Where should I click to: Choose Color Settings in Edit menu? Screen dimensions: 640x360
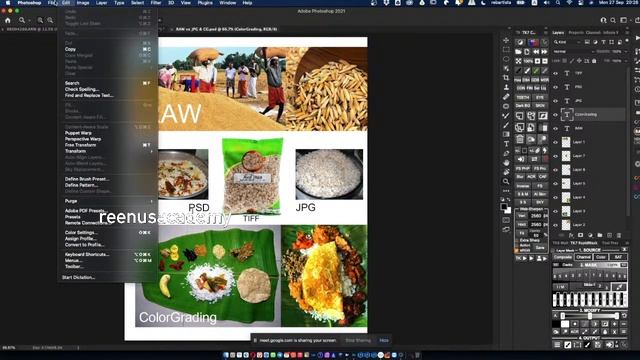pyautogui.click(x=108, y=233)
